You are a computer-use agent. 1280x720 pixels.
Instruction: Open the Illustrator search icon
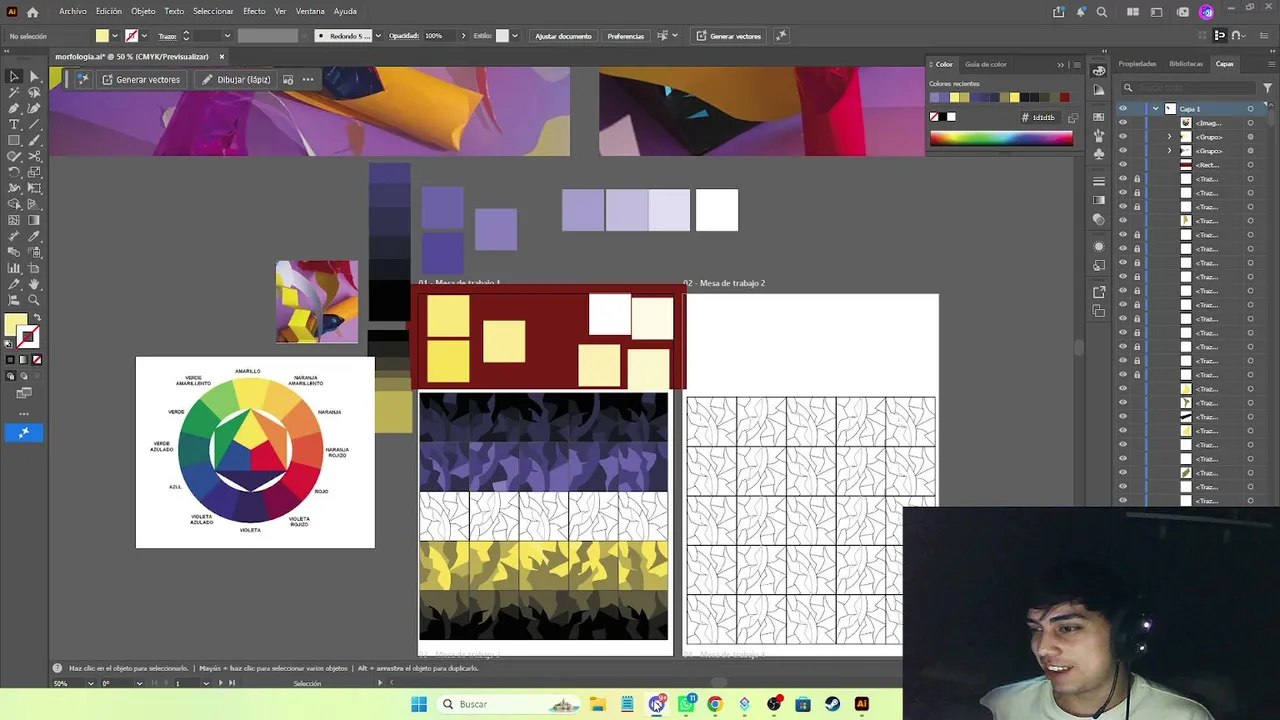point(1102,12)
